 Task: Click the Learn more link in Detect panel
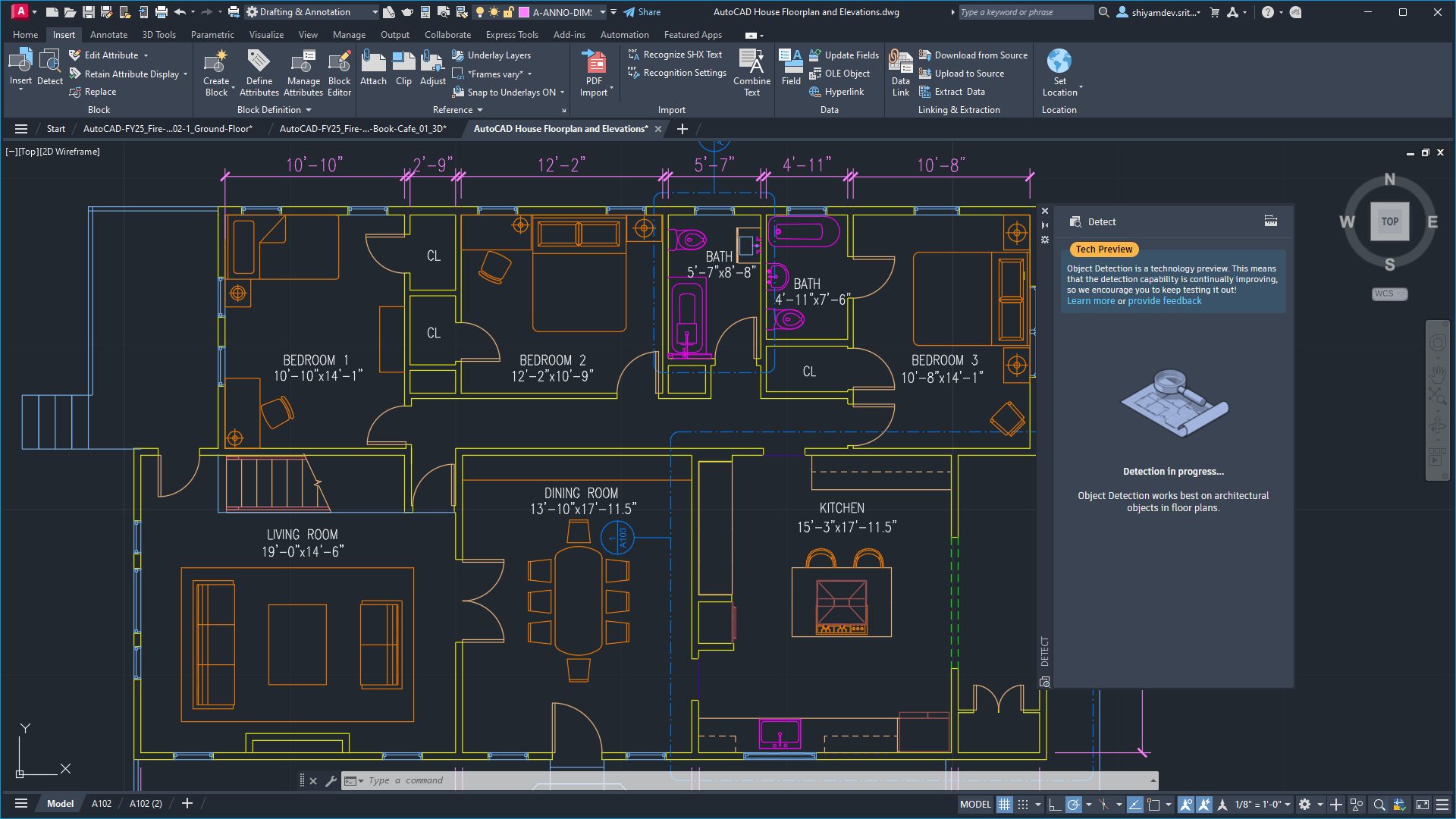(1090, 300)
